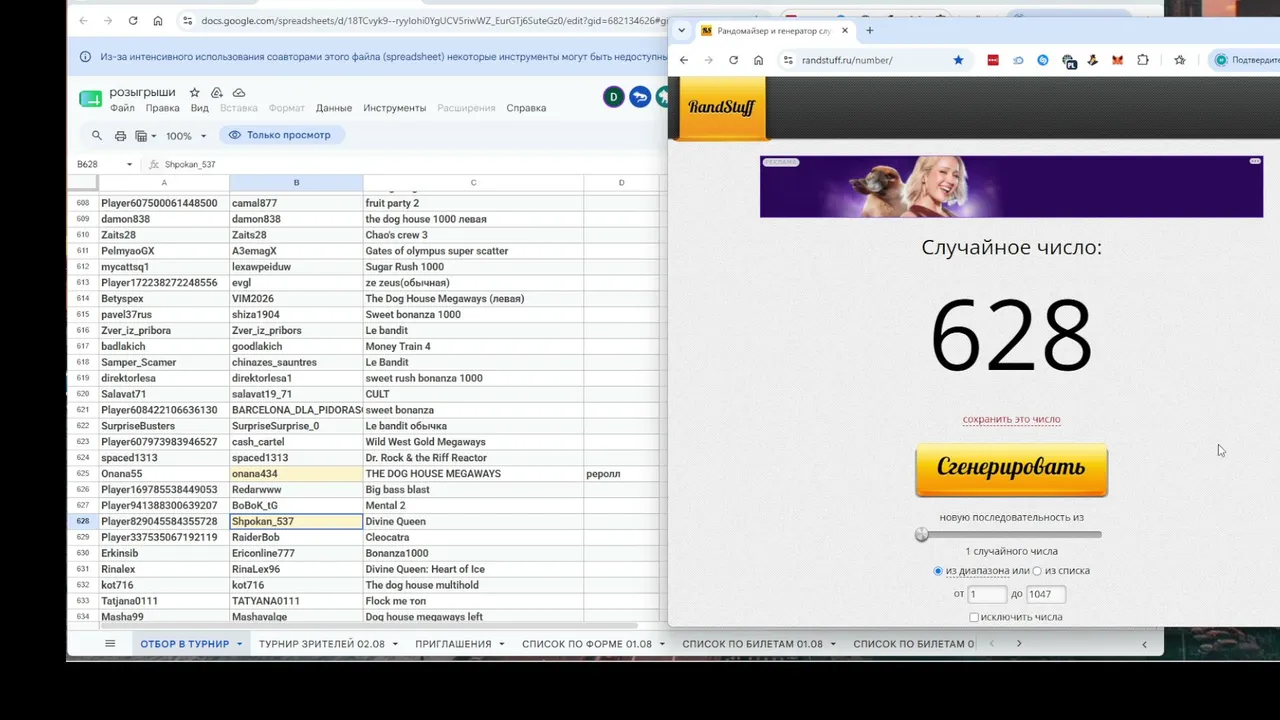The width and height of the screenshot is (1280, 720).
Task: Click bookmark star in randstuff.ru address bar
Action: pyautogui.click(x=958, y=60)
